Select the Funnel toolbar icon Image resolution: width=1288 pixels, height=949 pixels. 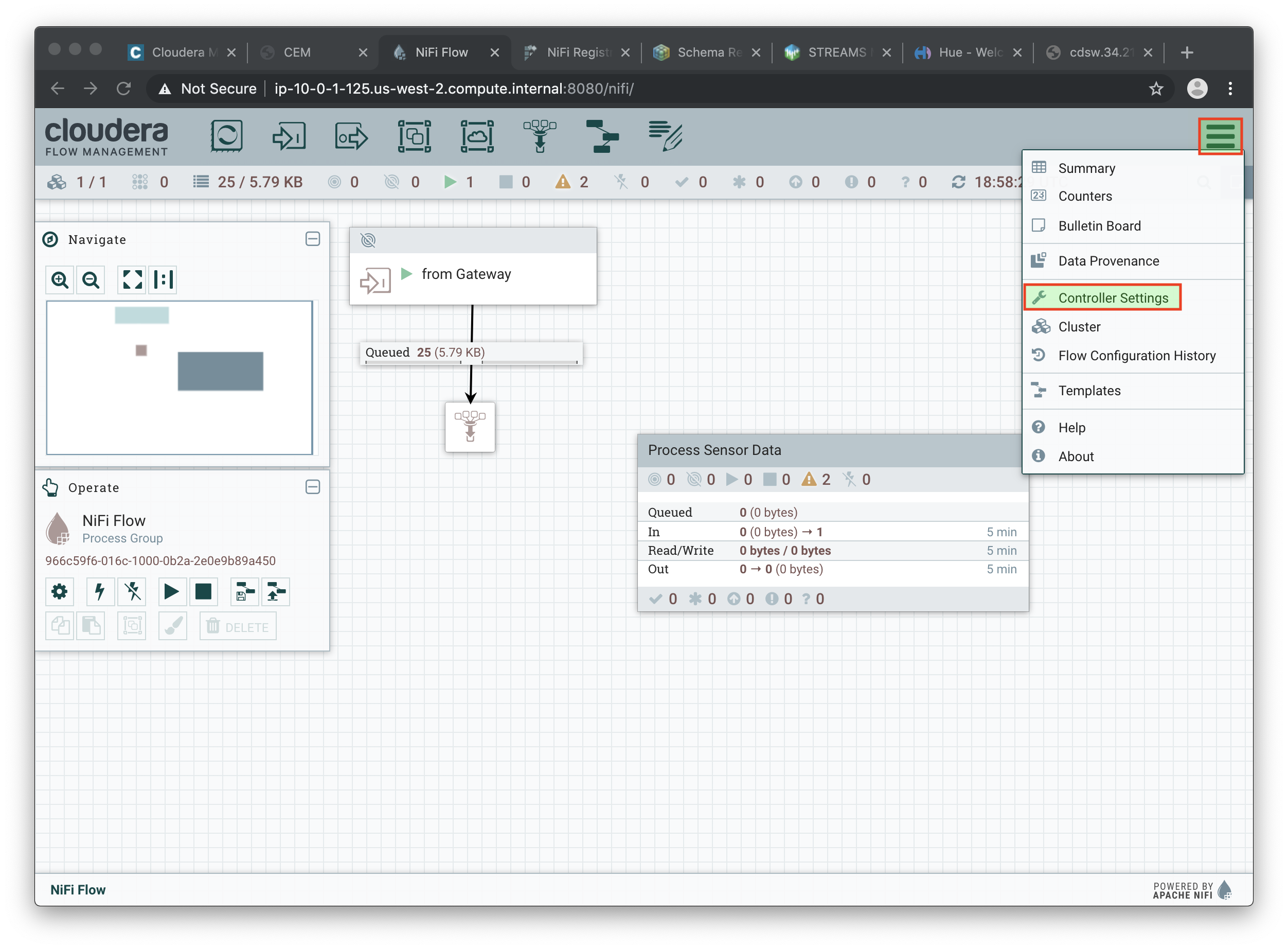point(539,136)
